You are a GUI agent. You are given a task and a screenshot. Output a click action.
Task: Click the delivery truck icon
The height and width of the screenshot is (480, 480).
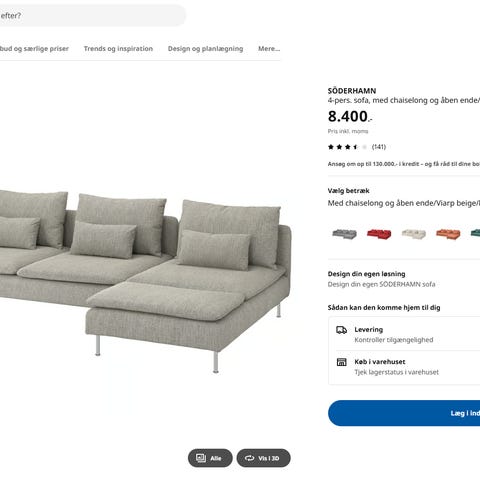coord(341,330)
